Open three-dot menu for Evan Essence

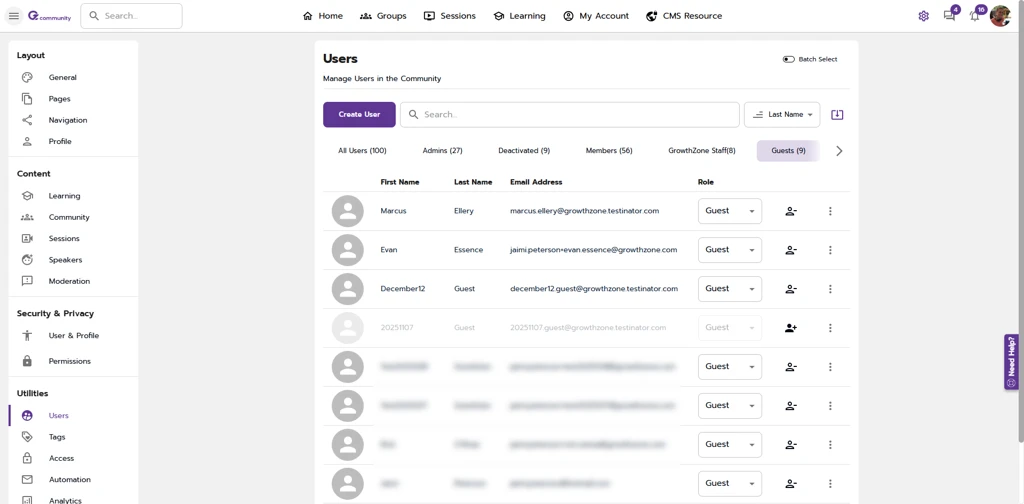(x=830, y=250)
